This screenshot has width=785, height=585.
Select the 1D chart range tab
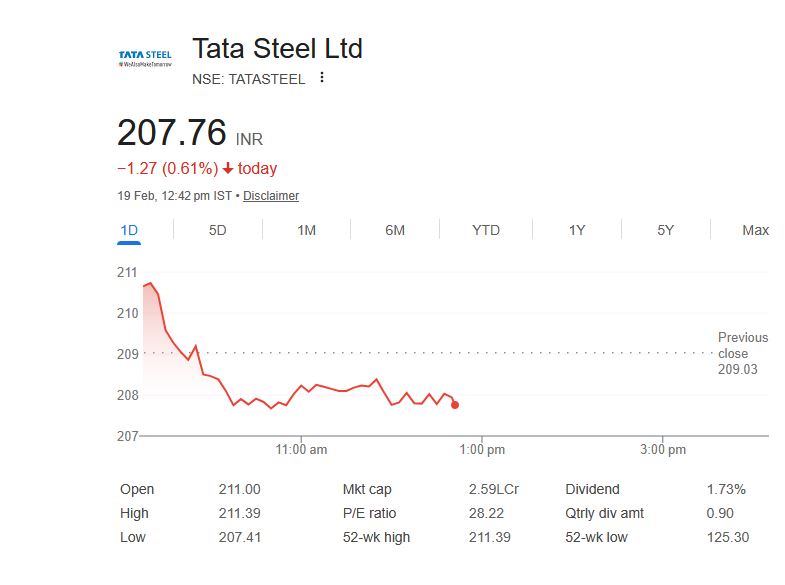[x=129, y=230]
